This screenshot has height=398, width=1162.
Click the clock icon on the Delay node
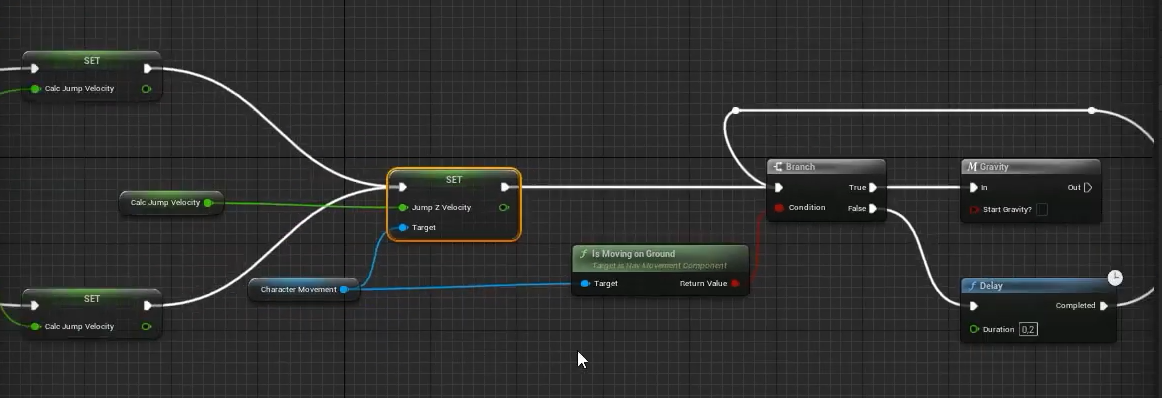[x=1115, y=277]
